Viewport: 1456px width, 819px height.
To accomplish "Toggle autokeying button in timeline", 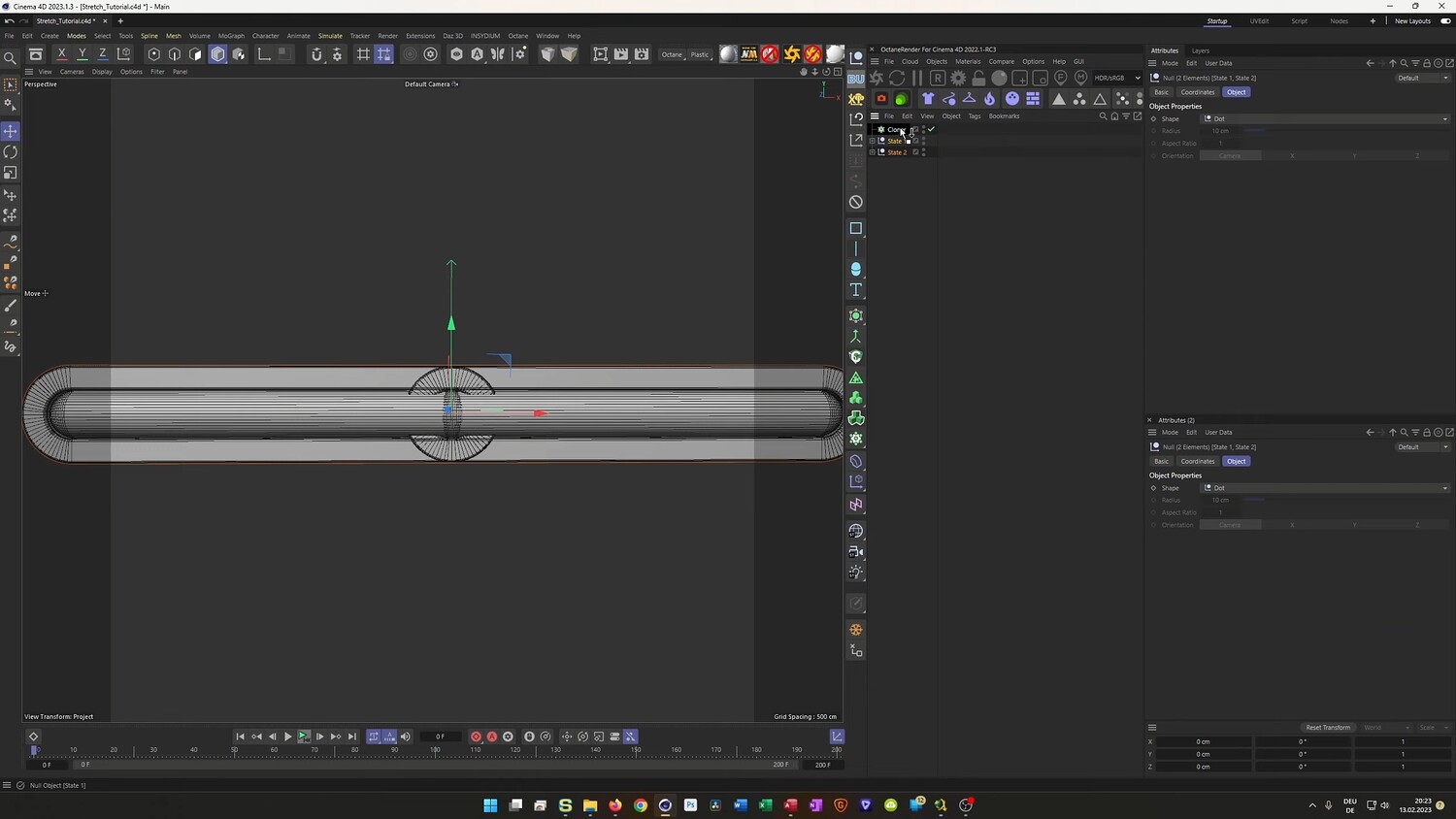I will click(492, 737).
